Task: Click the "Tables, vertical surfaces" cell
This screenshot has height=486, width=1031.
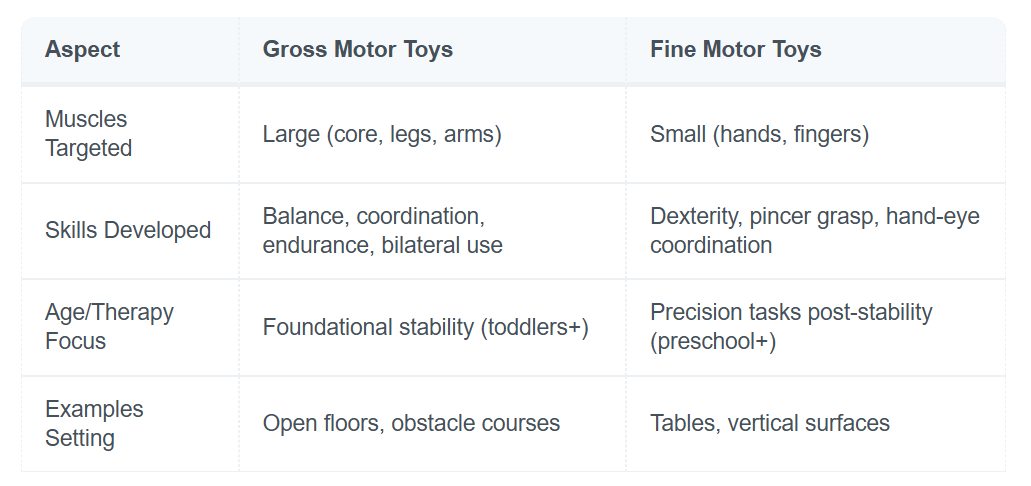Action: (x=769, y=424)
